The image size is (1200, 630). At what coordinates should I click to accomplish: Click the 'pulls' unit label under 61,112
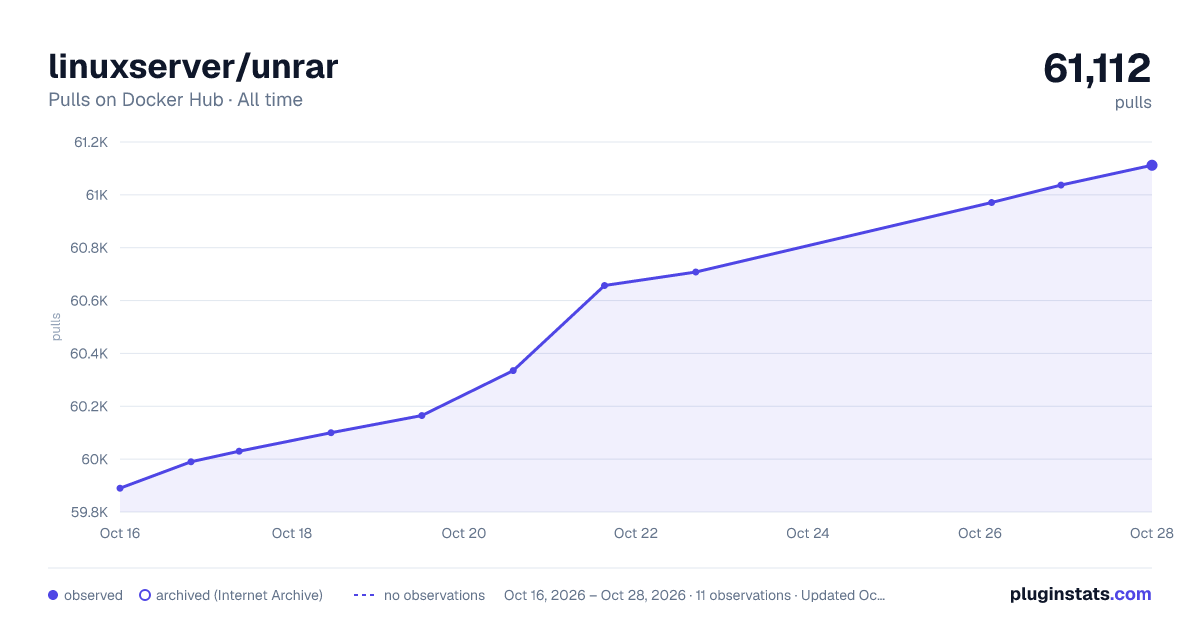pyautogui.click(x=1133, y=102)
